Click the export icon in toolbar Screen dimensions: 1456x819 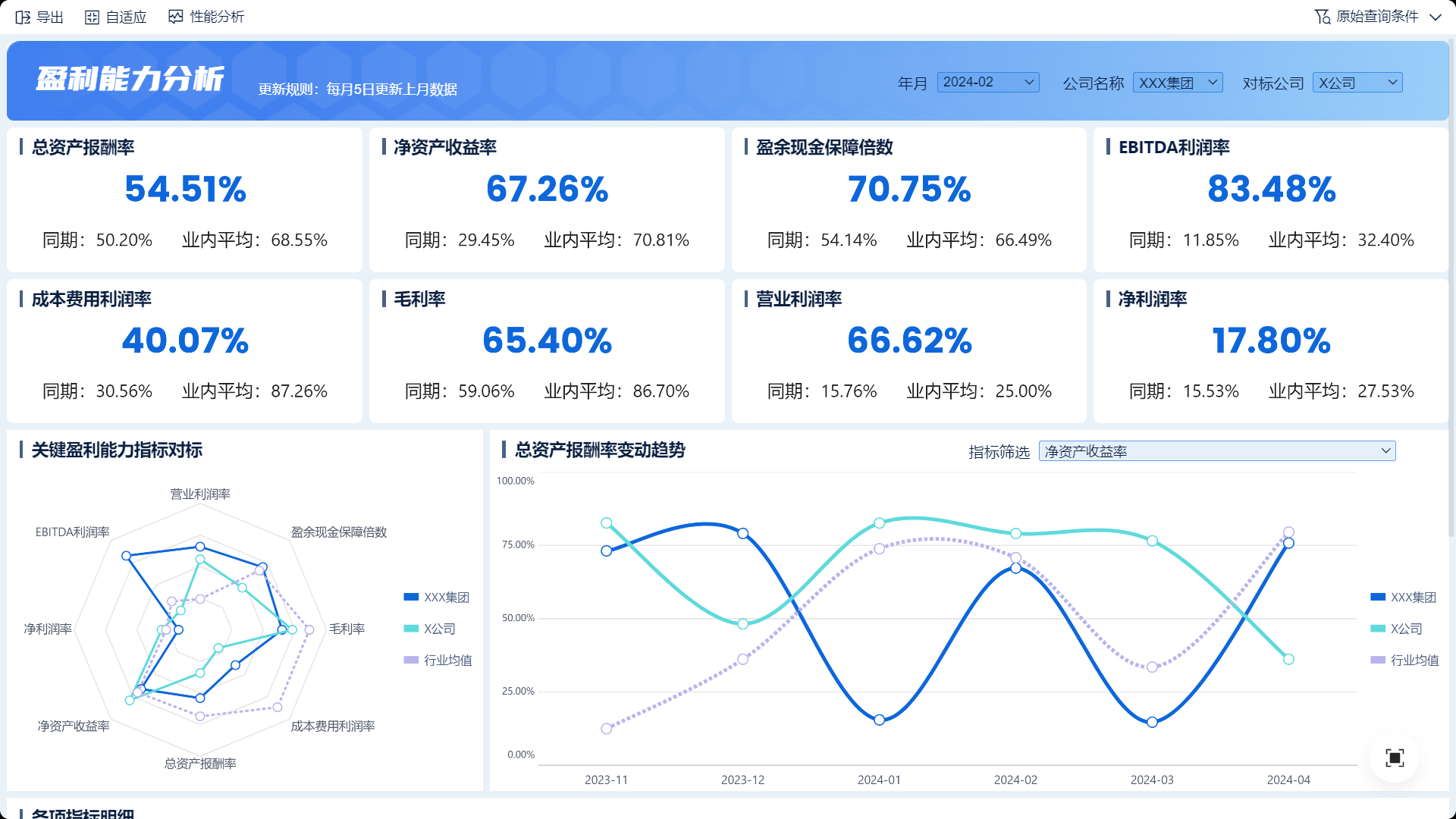click(x=23, y=17)
